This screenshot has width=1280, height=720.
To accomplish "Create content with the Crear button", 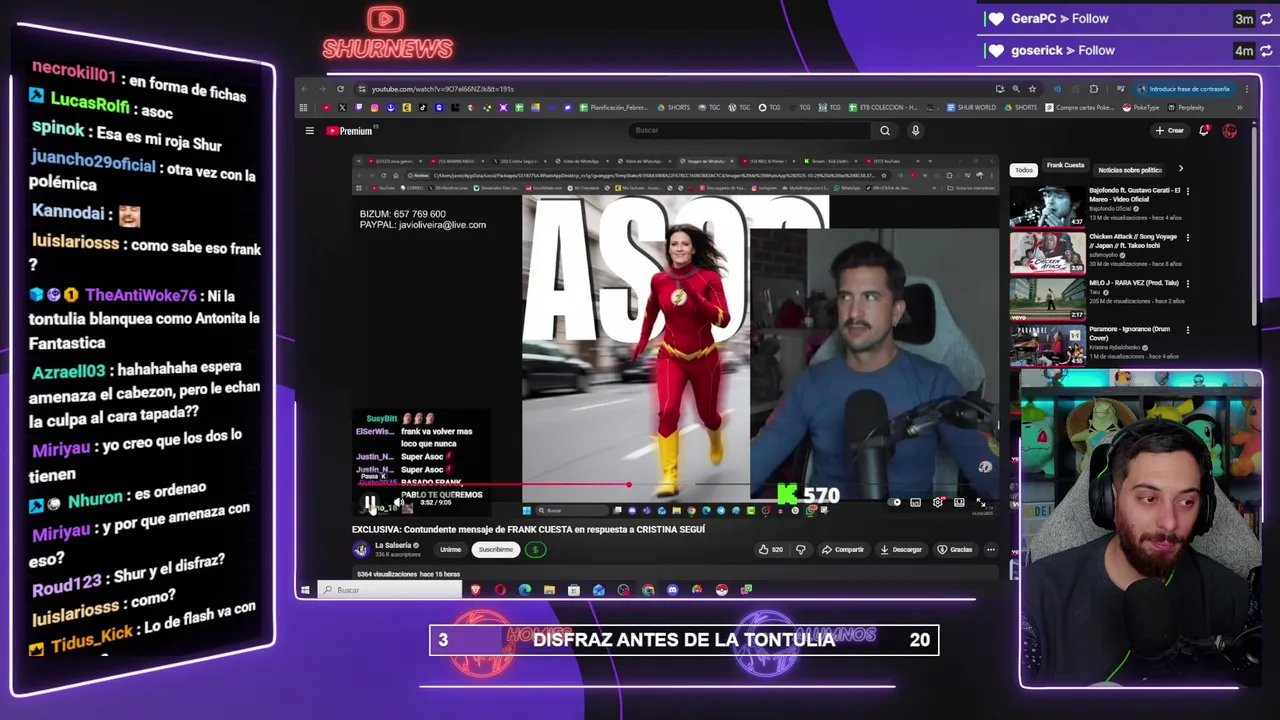I will point(1169,131).
